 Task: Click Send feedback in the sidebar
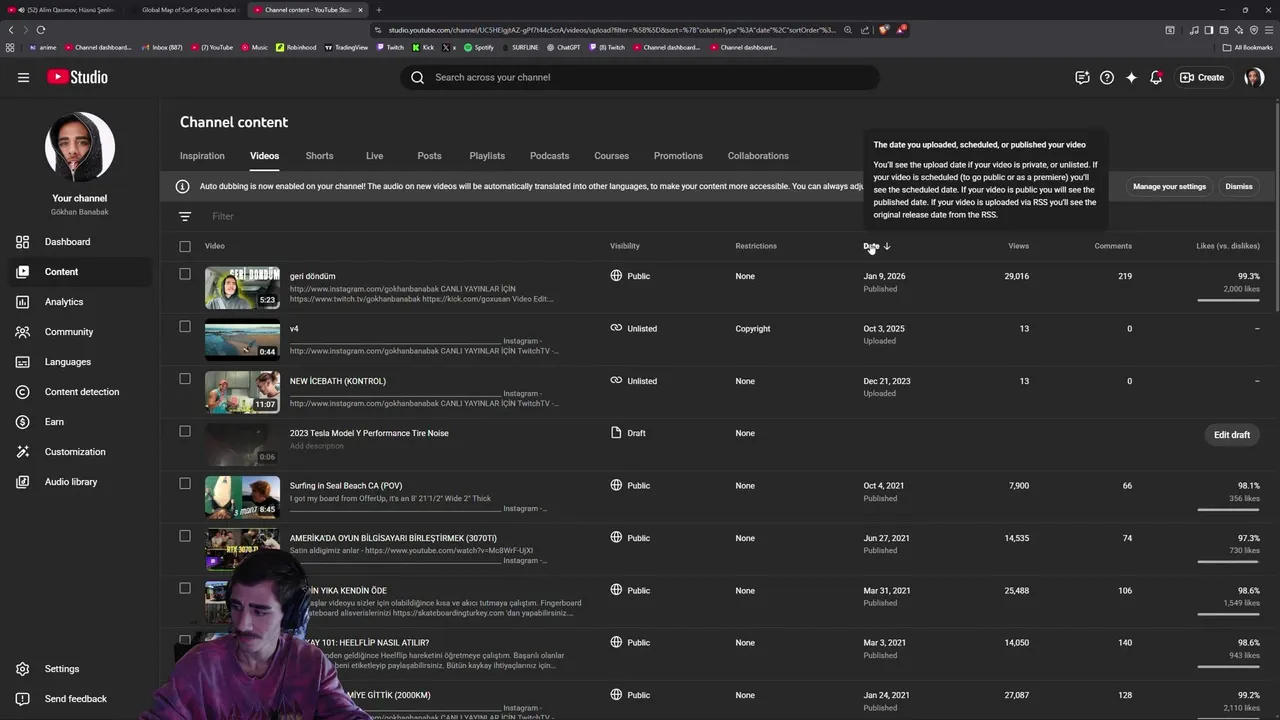tap(80, 699)
